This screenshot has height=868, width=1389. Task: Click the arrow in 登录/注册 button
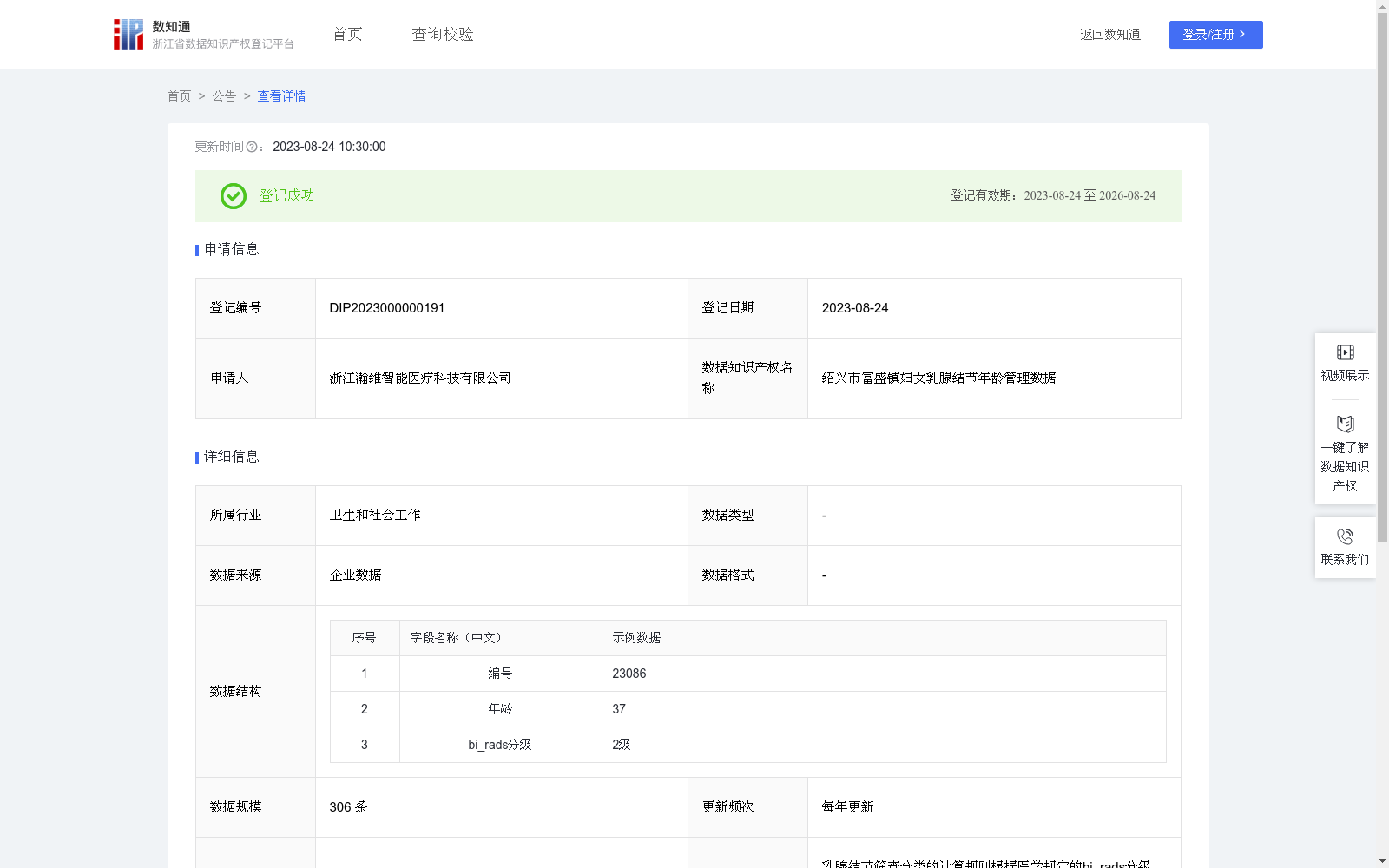click(x=1242, y=34)
